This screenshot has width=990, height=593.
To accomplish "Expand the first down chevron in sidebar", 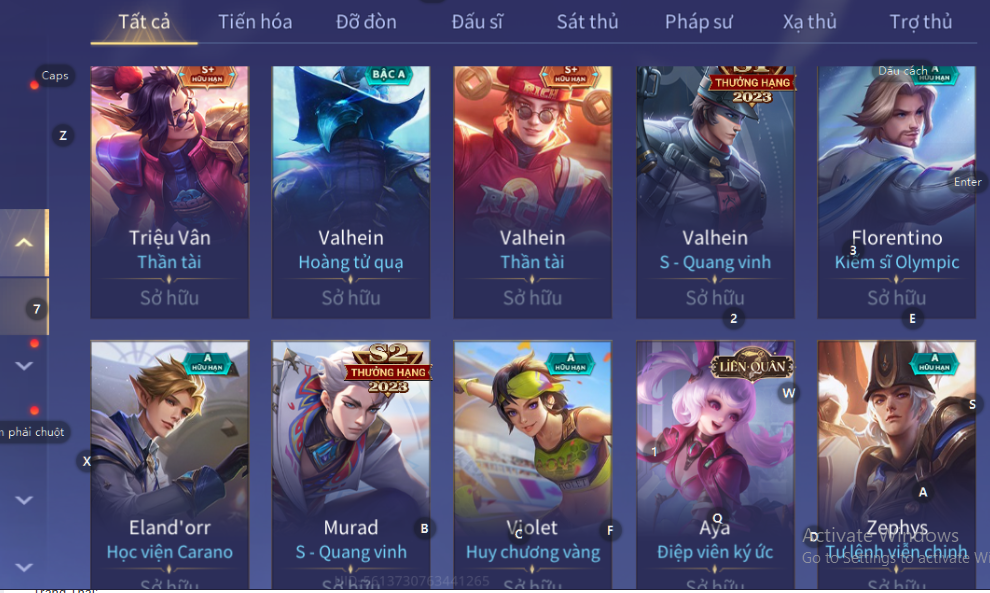I will (x=24, y=366).
